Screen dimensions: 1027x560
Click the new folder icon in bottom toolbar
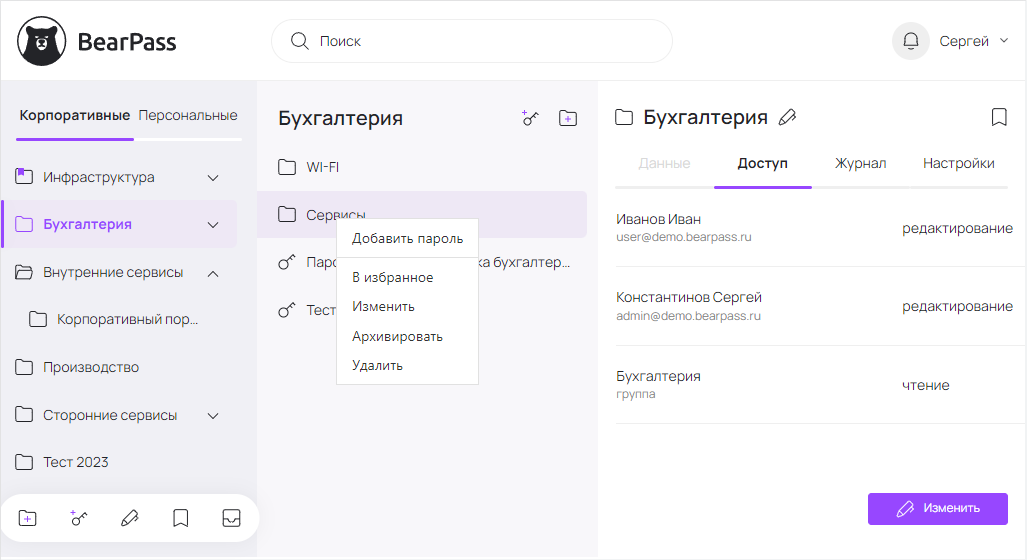(28, 518)
